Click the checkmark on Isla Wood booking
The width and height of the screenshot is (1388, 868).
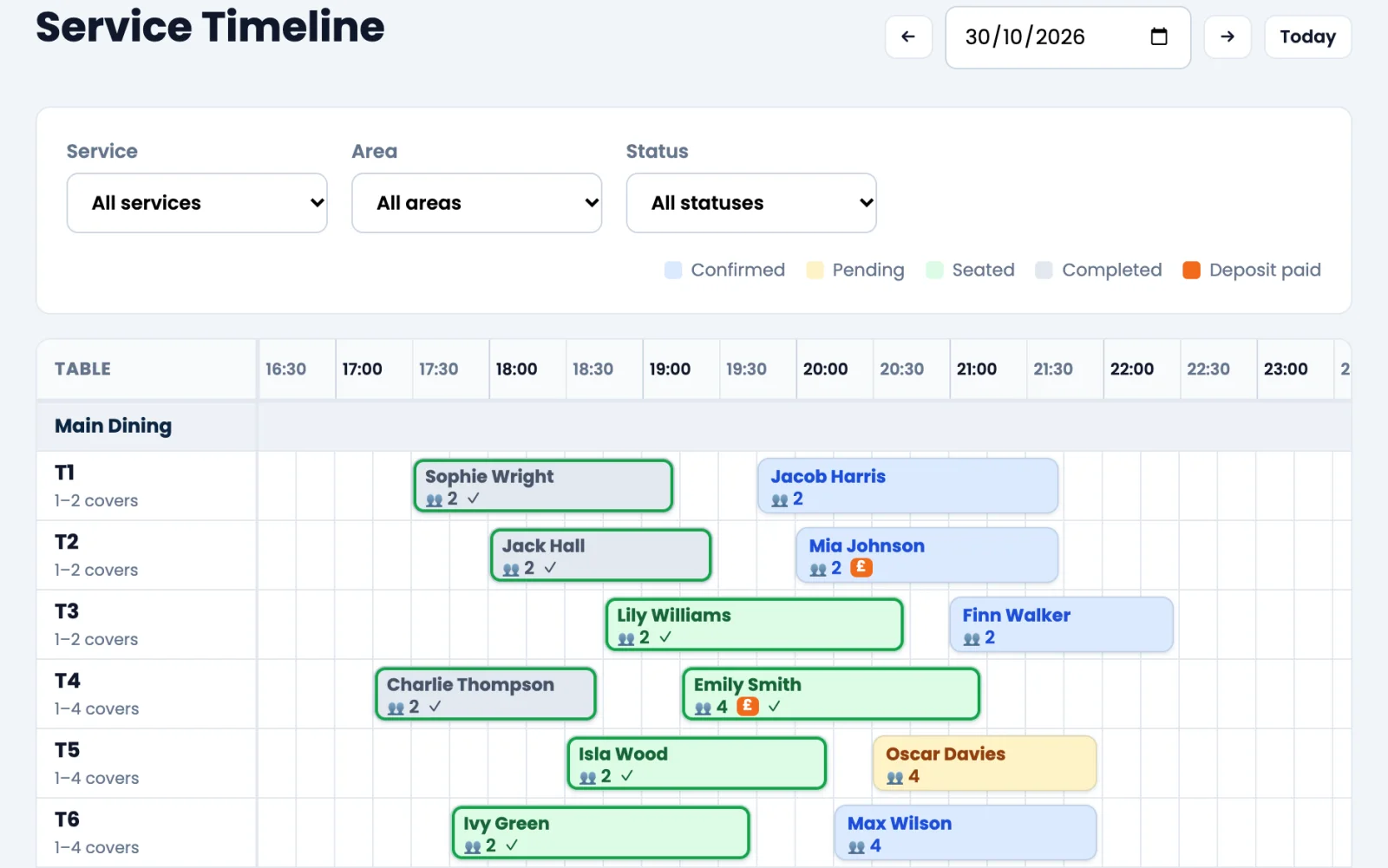[627, 776]
